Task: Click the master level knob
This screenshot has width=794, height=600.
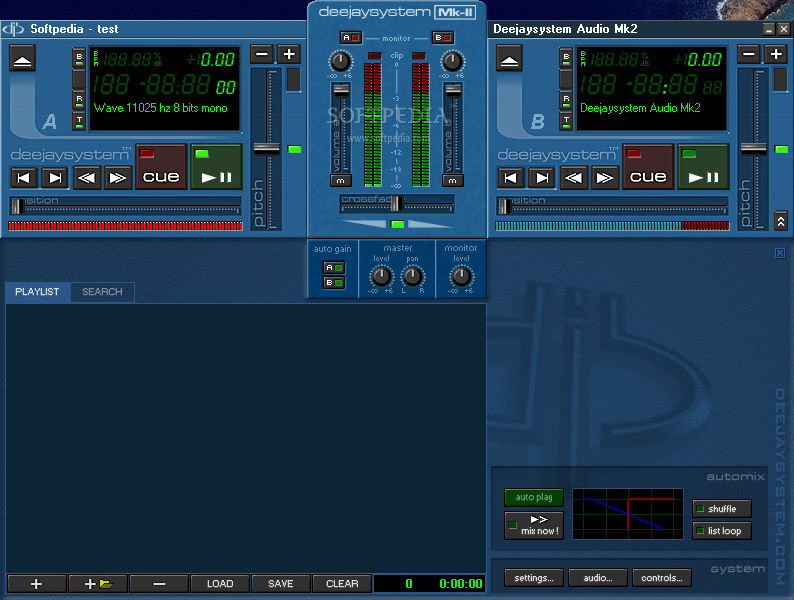Action: pos(381,277)
